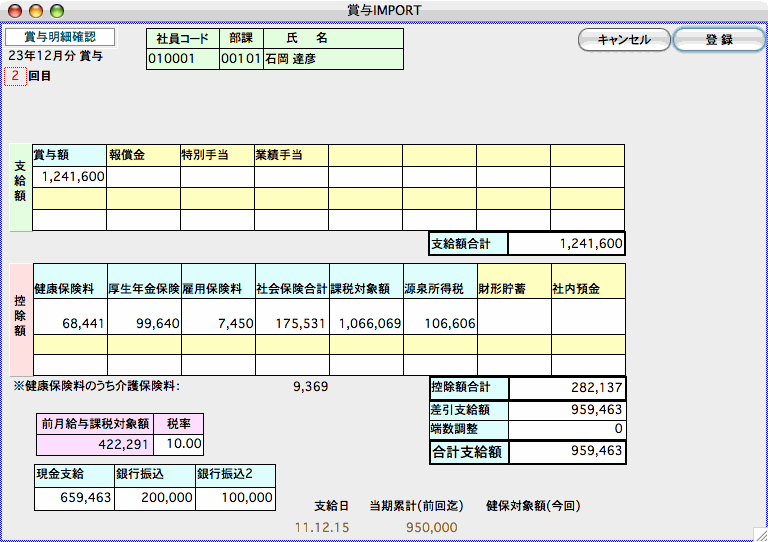
Task: Select the 回目 count field showing 2
Action: 15,76
